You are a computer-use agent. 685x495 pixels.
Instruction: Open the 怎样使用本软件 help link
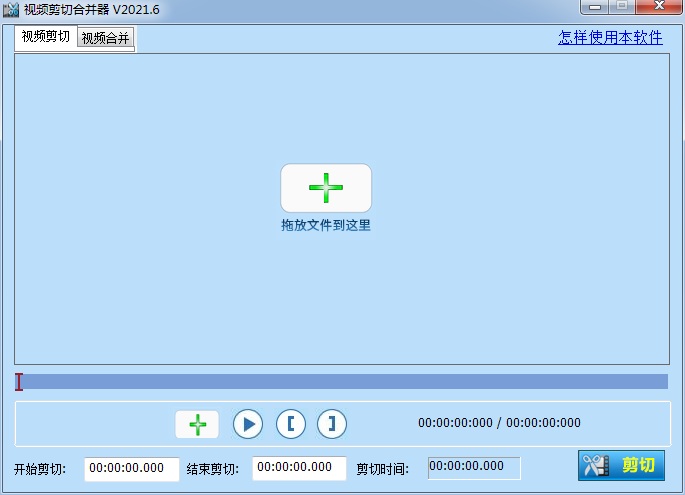coord(610,38)
